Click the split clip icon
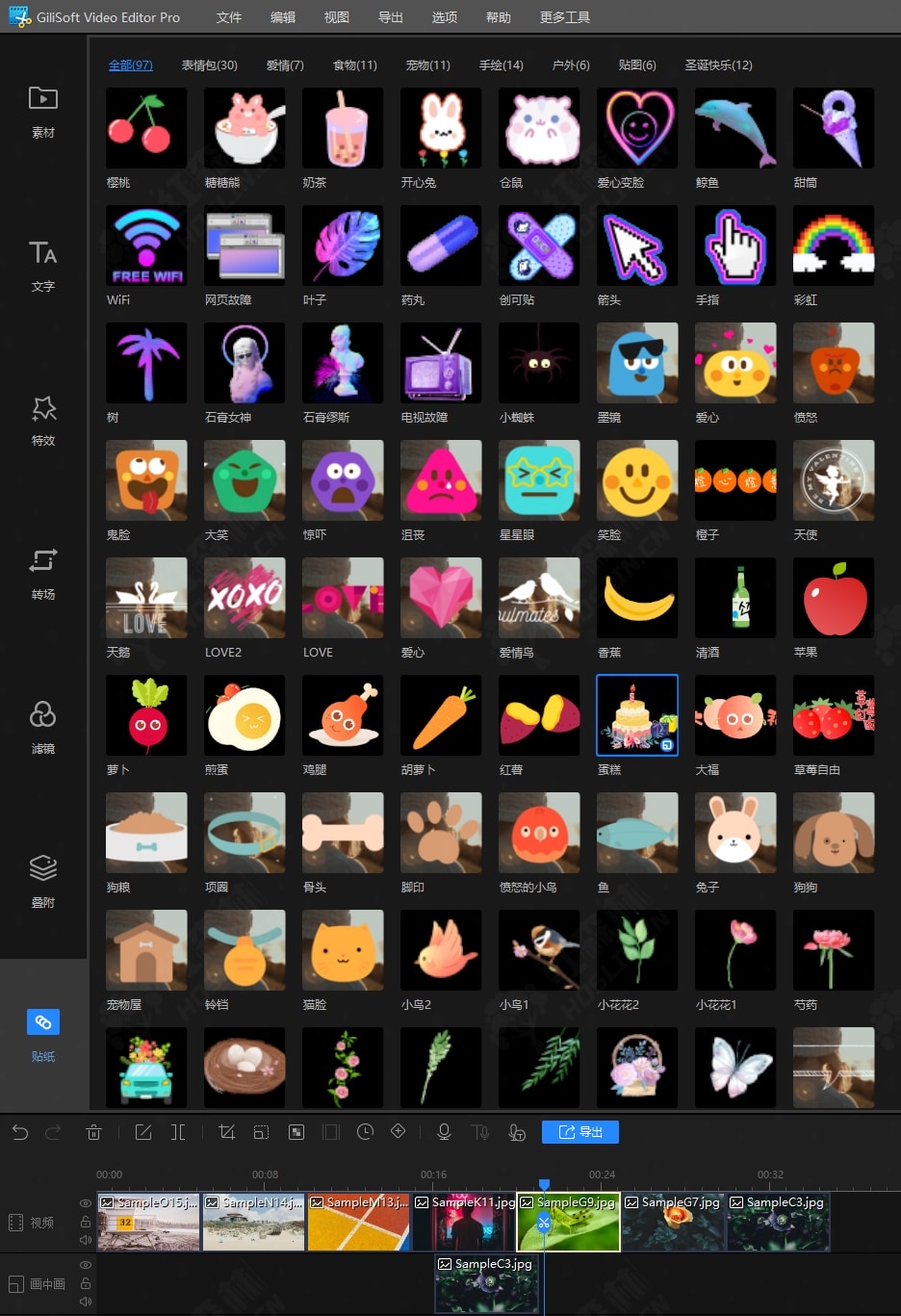Image resolution: width=901 pixels, height=1316 pixels. pos(178,1132)
